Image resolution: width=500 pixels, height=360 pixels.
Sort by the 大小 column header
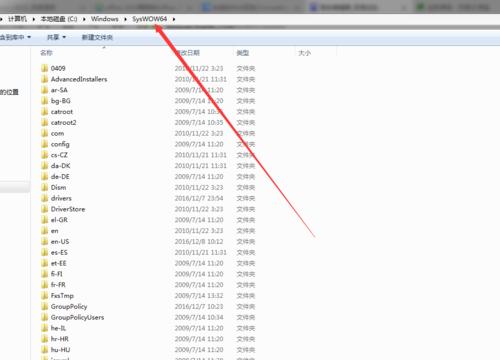coord(304,53)
